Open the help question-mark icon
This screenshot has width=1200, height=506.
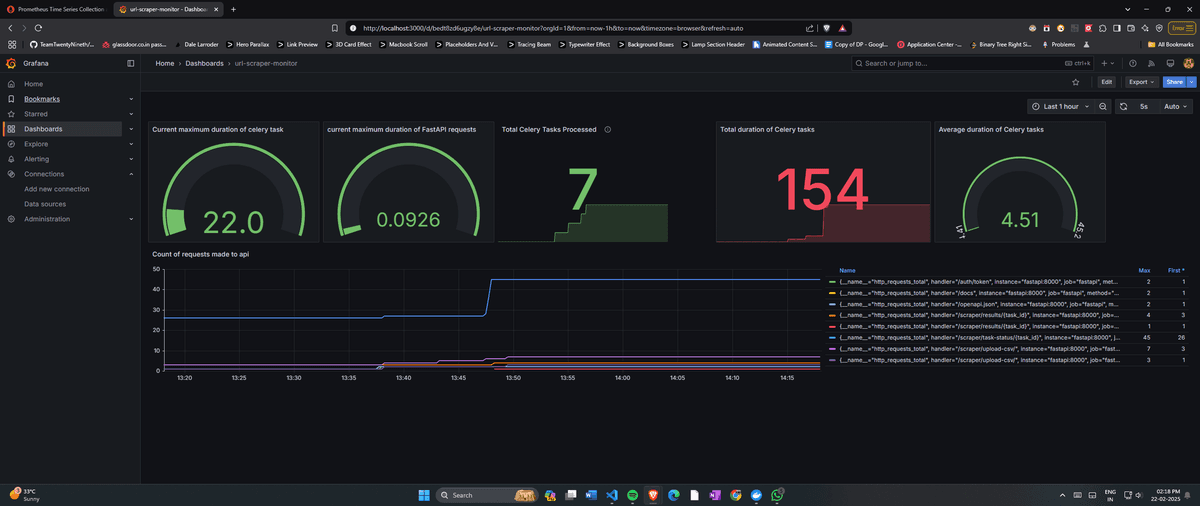point(1133,63)
